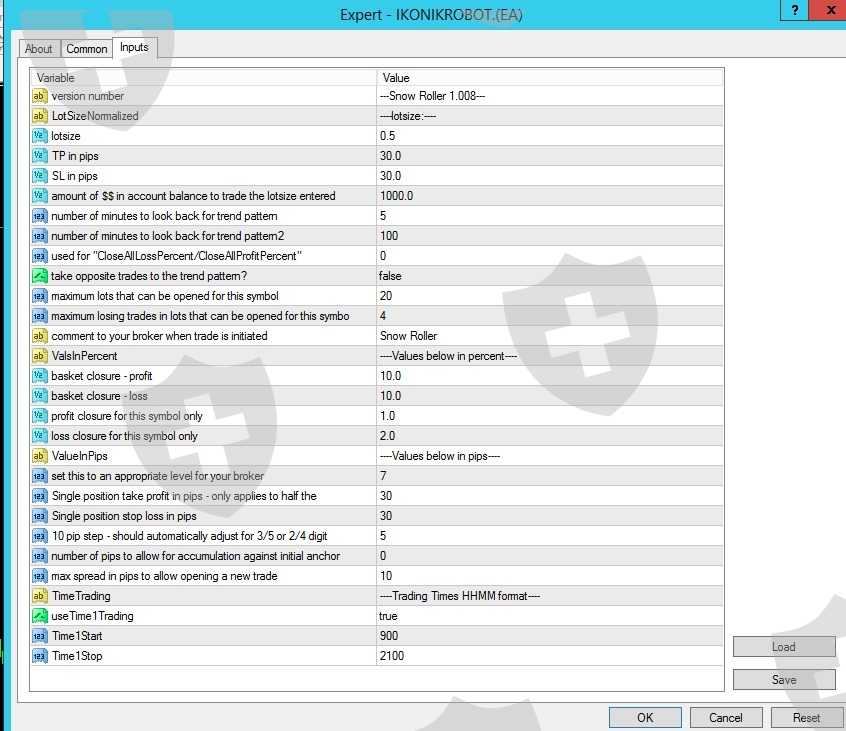Screen dimensions: 846x731
Task: Open the Common tab
Action: click(87, 49)
